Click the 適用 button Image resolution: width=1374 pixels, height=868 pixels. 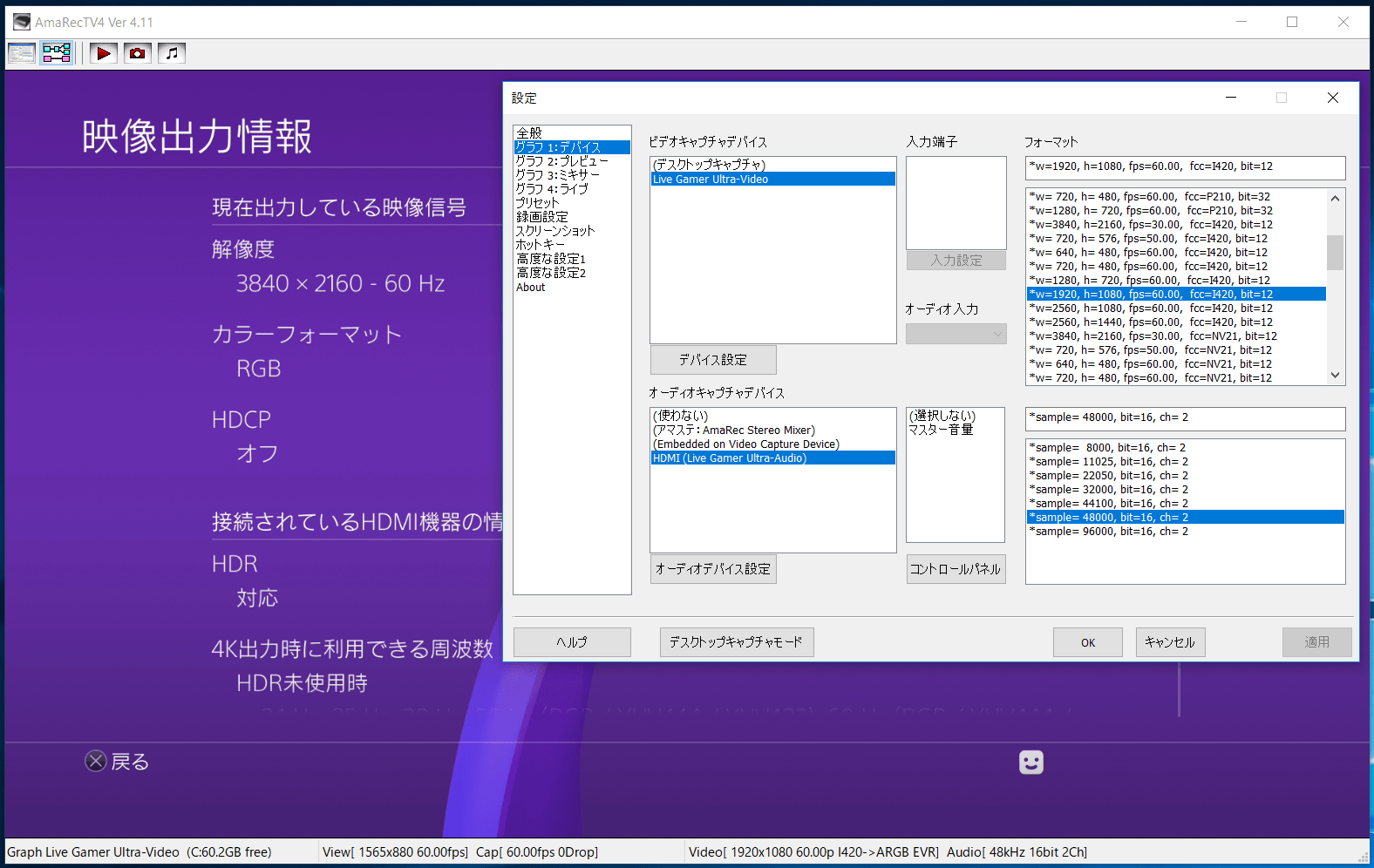(x=1317, y=642)
